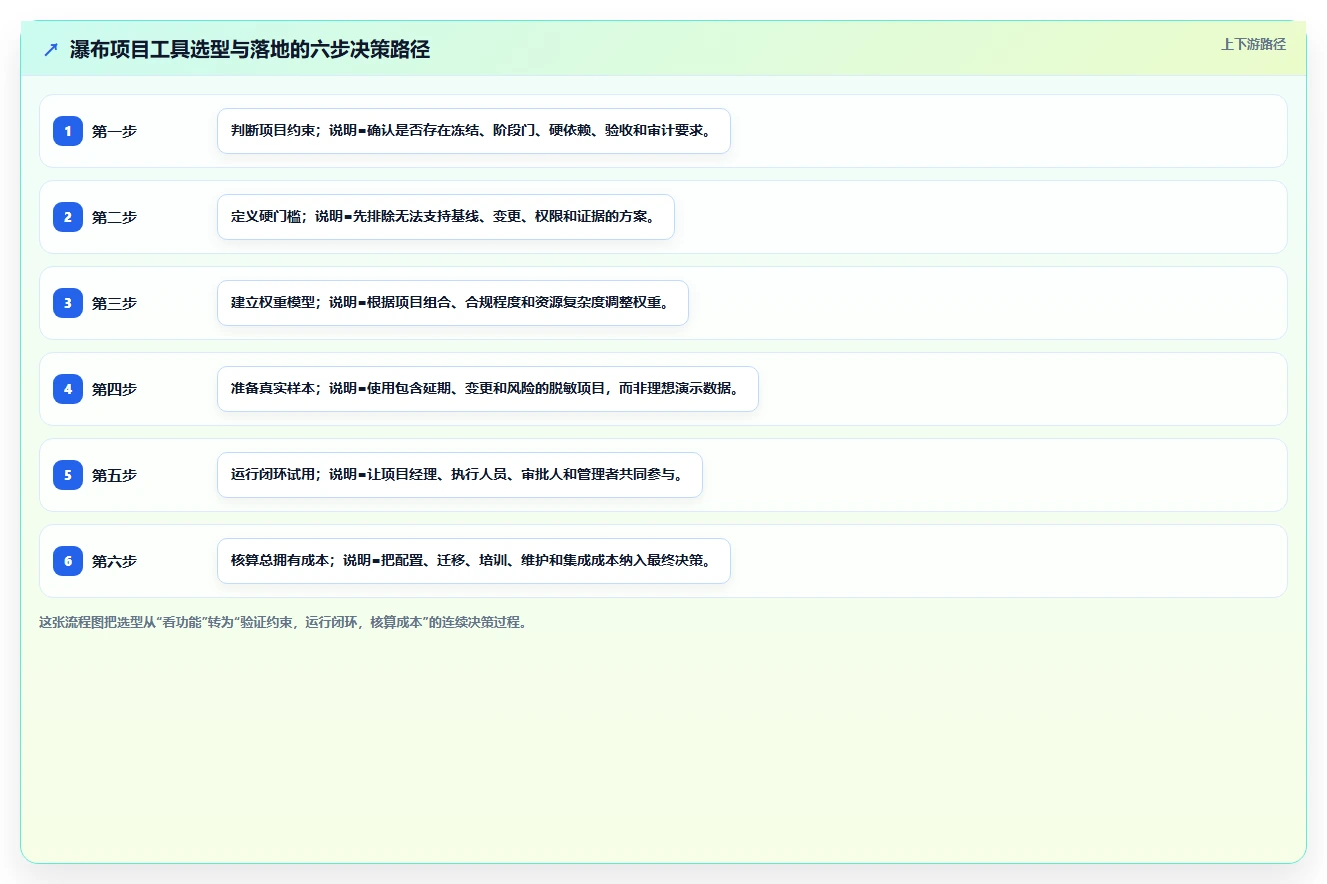Click the 第三步 label
Image resolution: width=1327 pixels, height=884 pixels.
[x=114, y=303]
